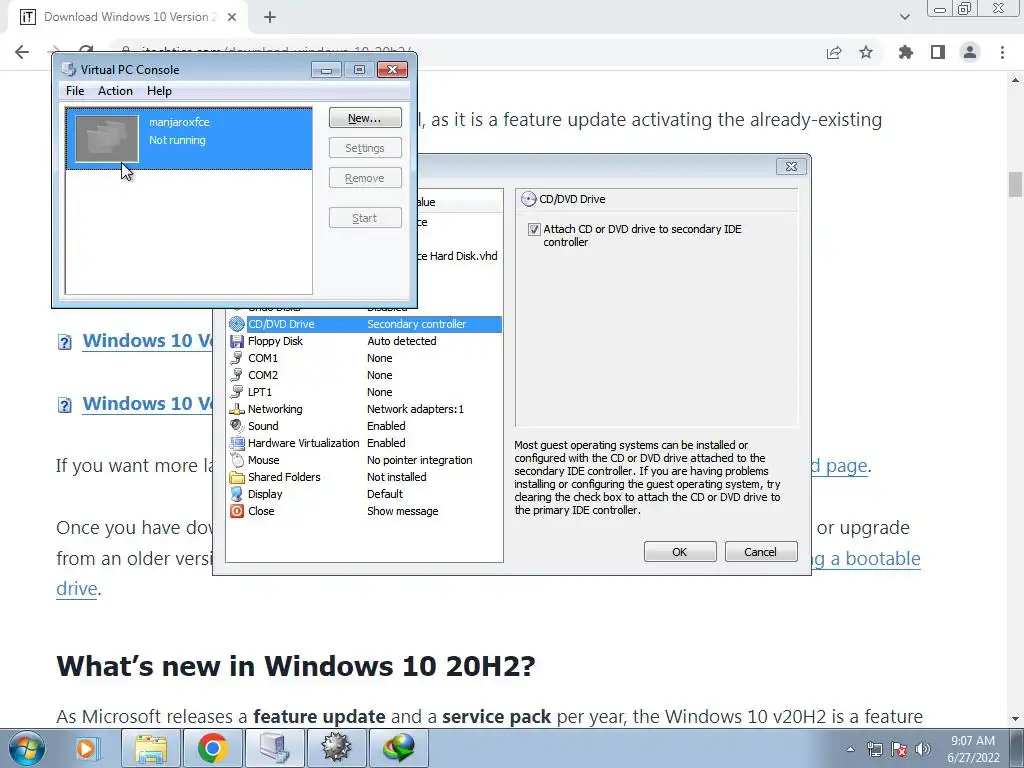This screenshot has width=1024, height=768.
Task: Click the Remove button in Virtual PC Console
Action: coord(365,178)
